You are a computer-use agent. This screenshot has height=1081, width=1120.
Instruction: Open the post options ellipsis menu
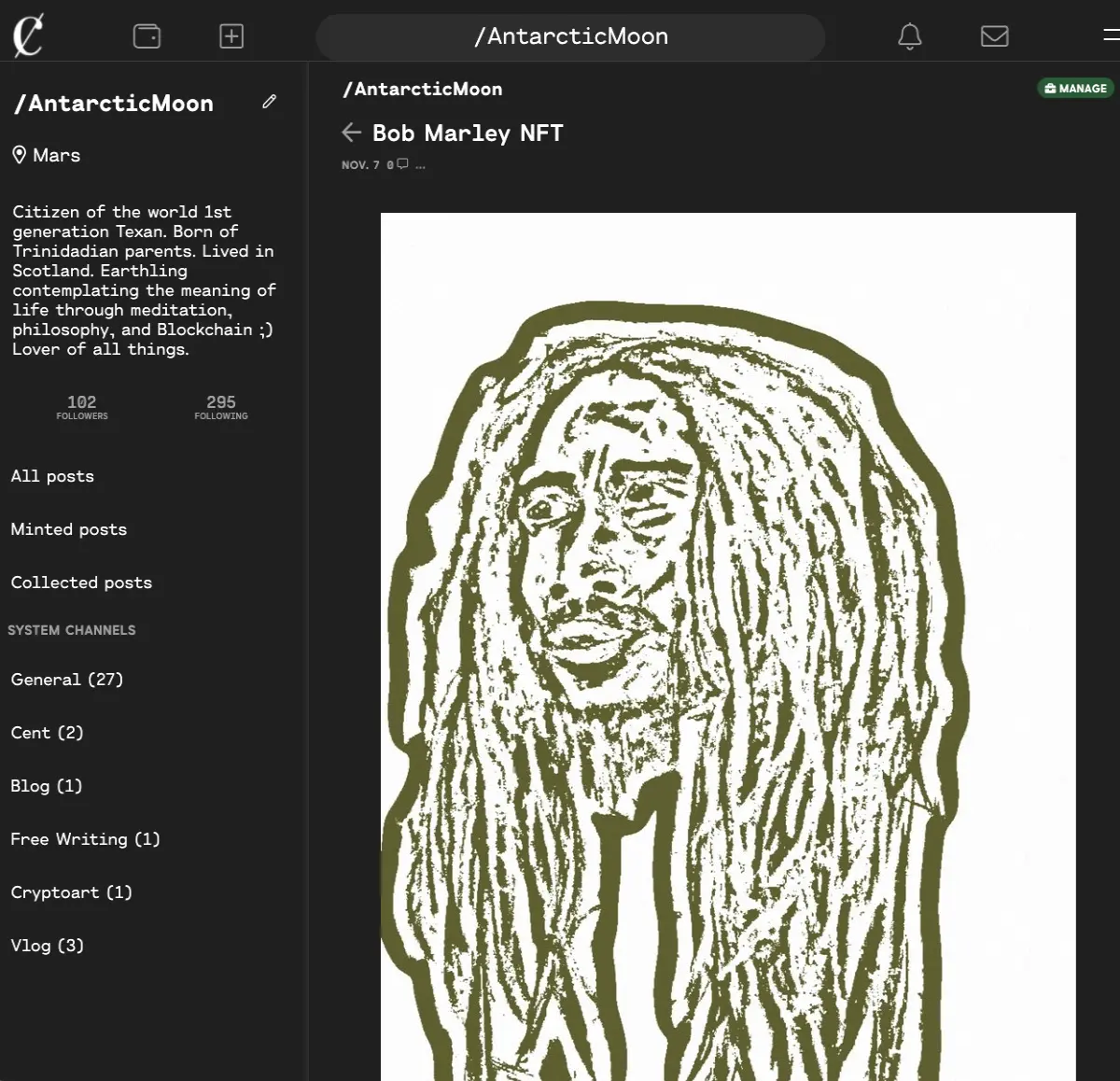click(x=421, y=165)
